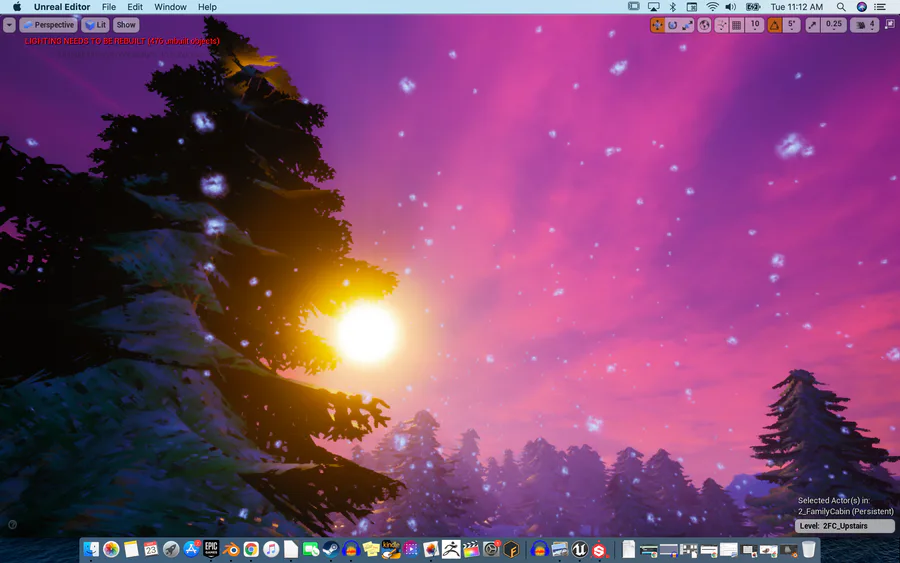Open Launchpad rocket icon in dock

(x=171, y=549)
